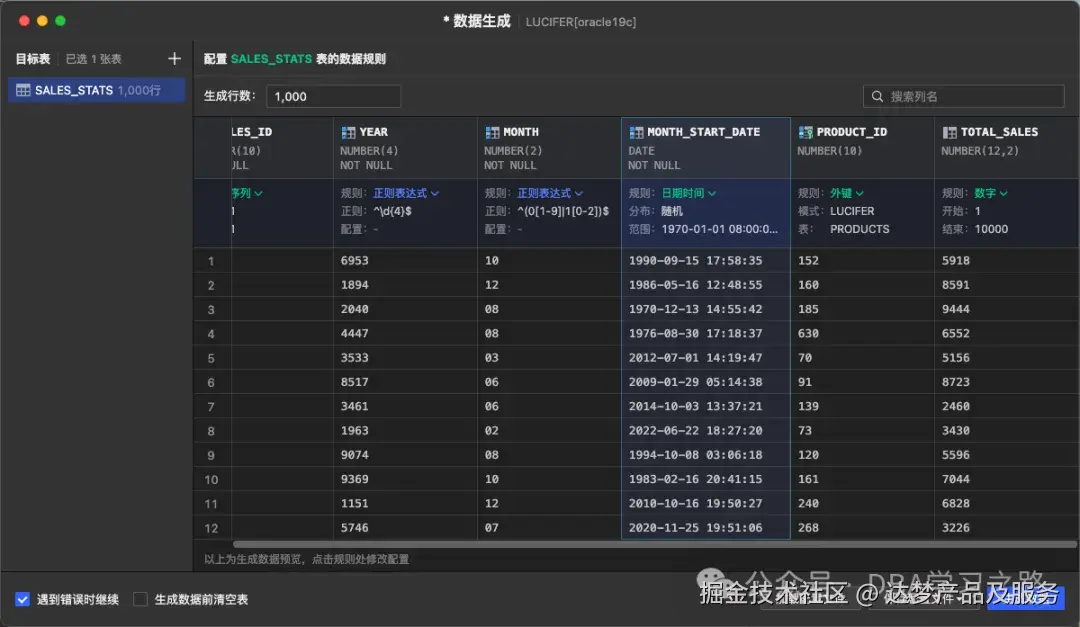Click the 生成行数 input field showing 1,000

coord(333,96)
